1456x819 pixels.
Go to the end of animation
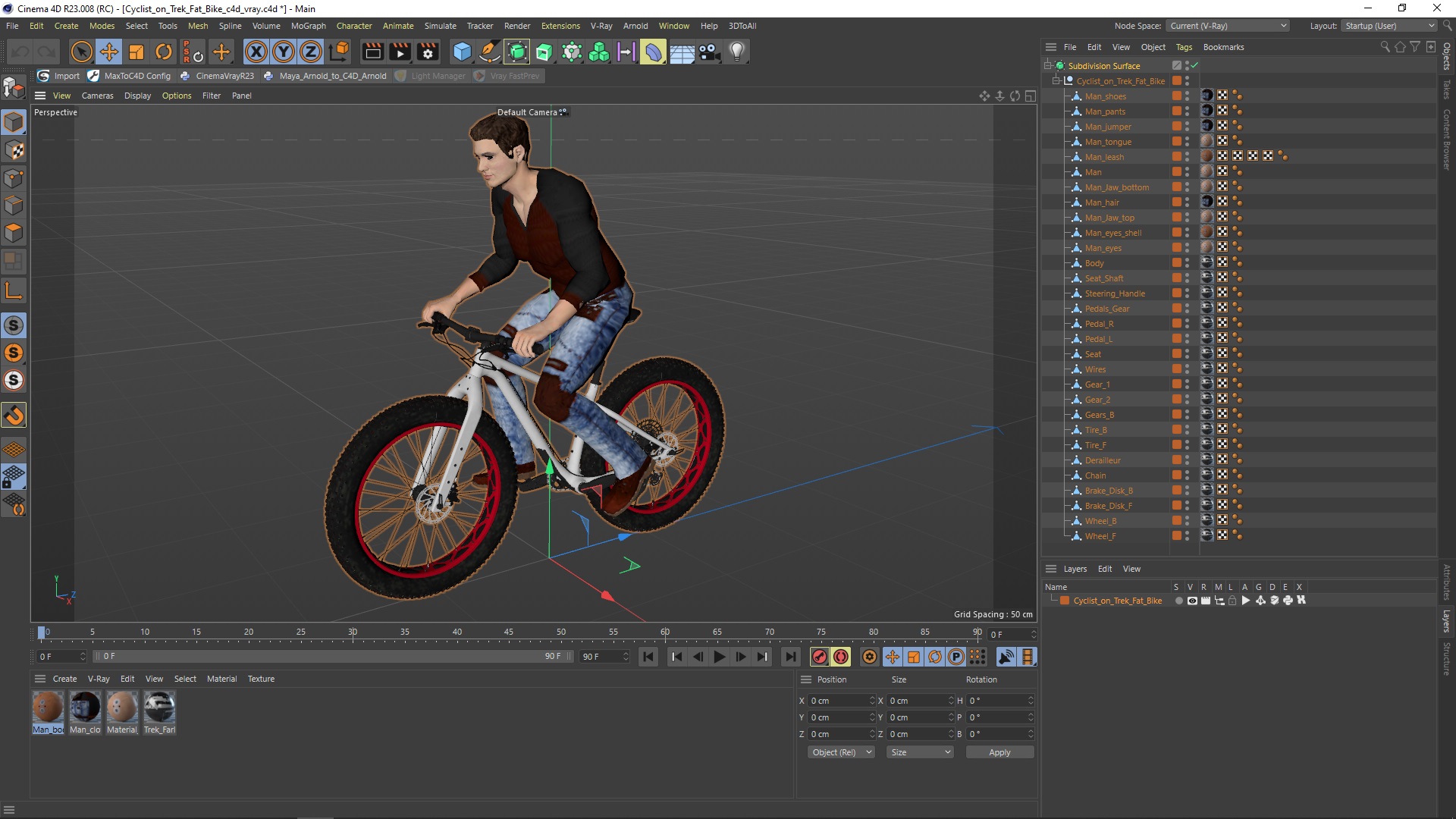(x=791, y=657)
